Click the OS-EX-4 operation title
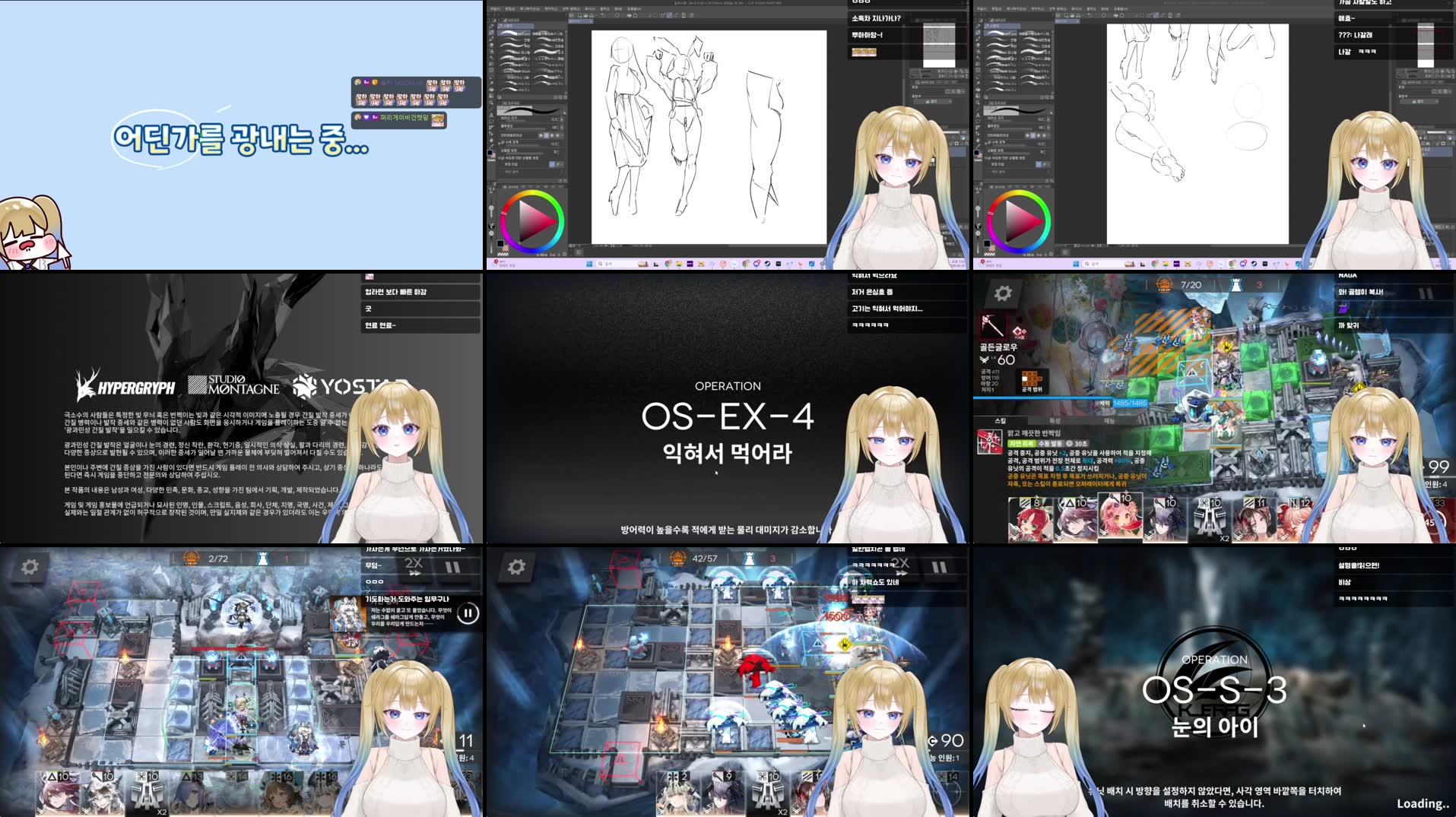Screen dimensions: 1456x817 pos(728,416)
